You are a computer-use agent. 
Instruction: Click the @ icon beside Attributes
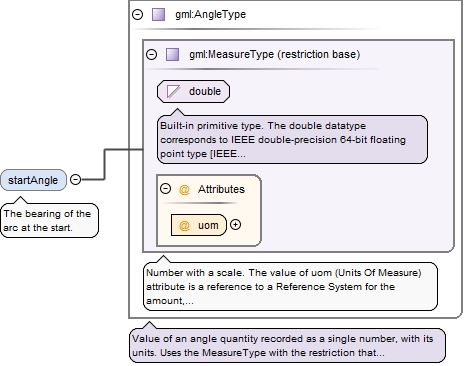click(184, 190)
